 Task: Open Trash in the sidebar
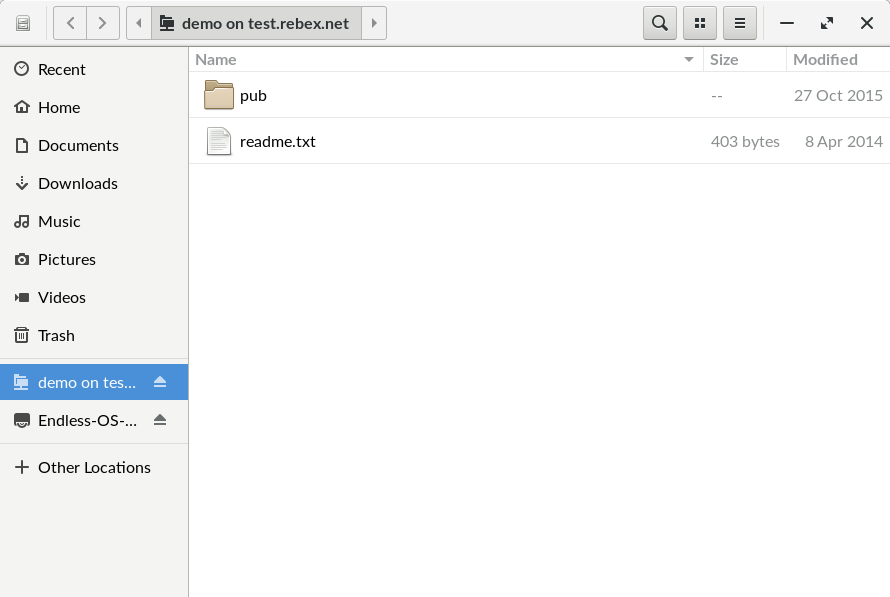coord(94,335)
